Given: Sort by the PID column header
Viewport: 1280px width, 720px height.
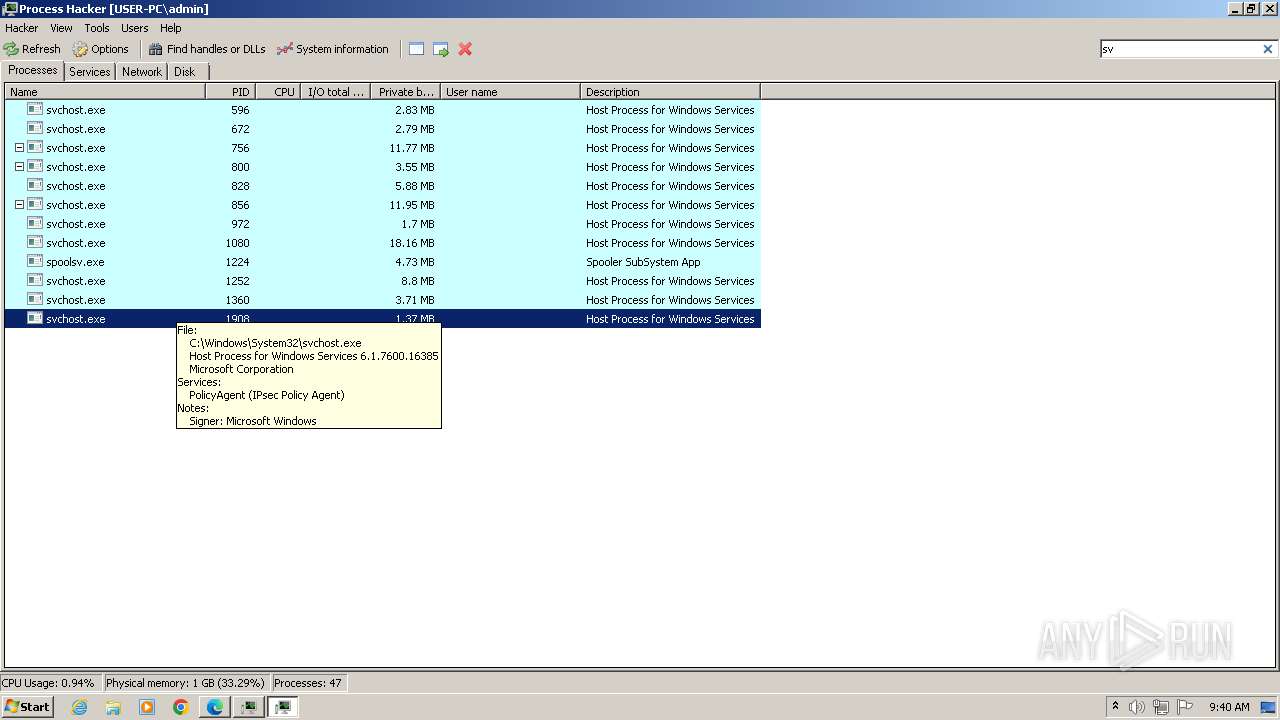Looking at the screenshot, I should (x=230, y=92).
